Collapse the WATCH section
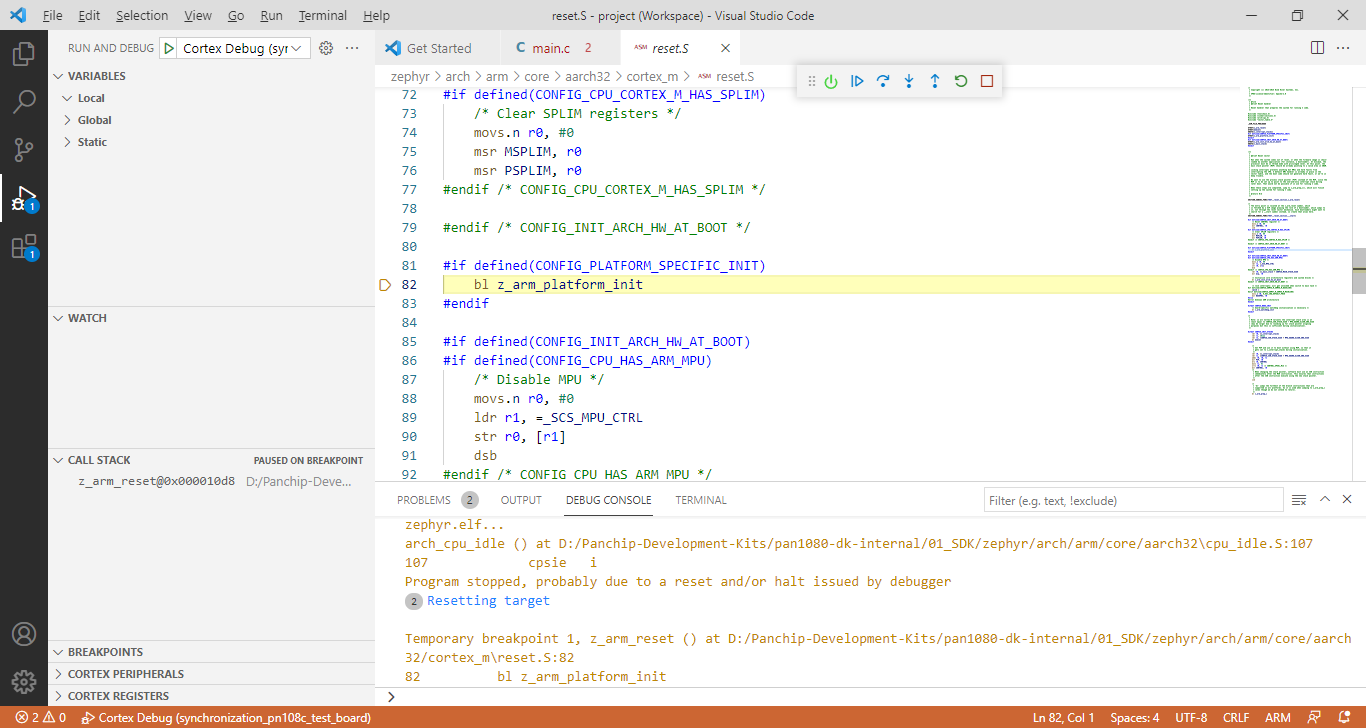 [x=212, y=318]
